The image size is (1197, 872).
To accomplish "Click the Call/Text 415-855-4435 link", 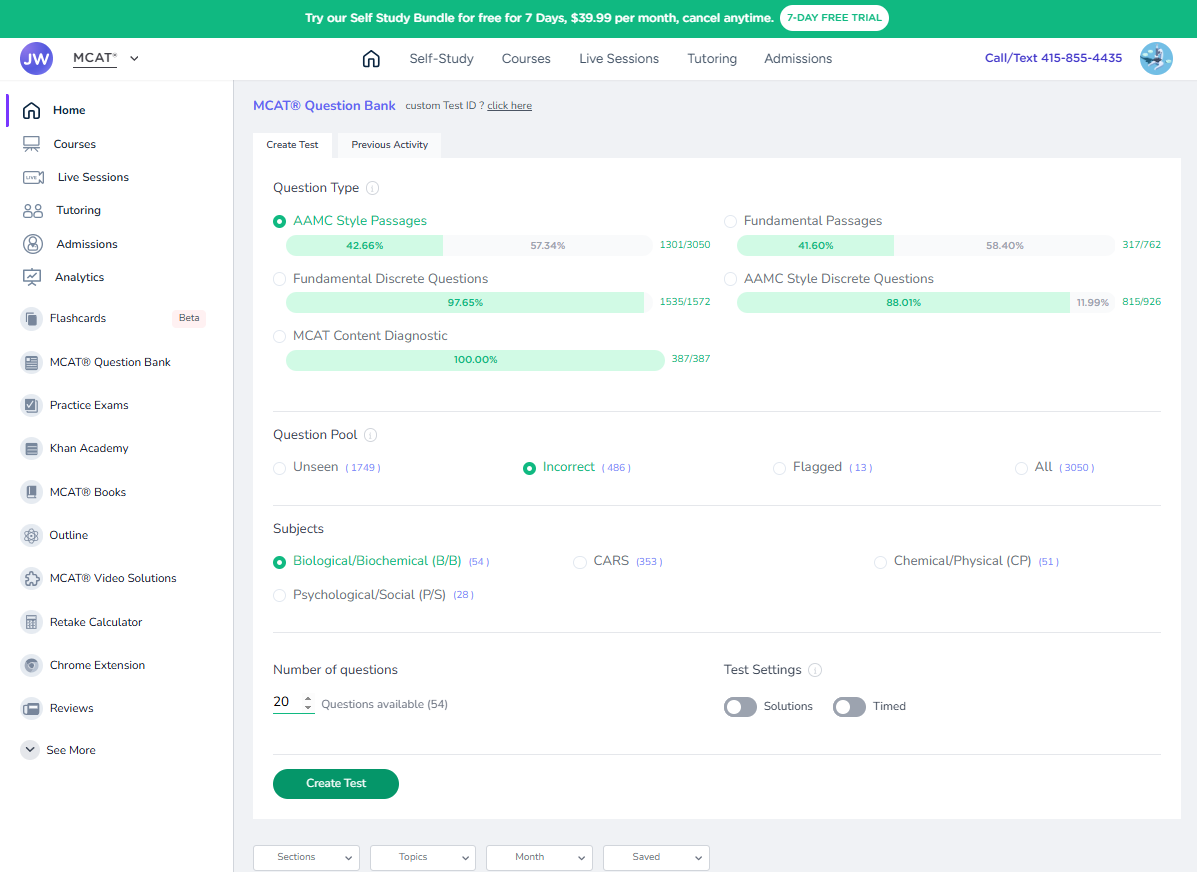I will 1053,58.
